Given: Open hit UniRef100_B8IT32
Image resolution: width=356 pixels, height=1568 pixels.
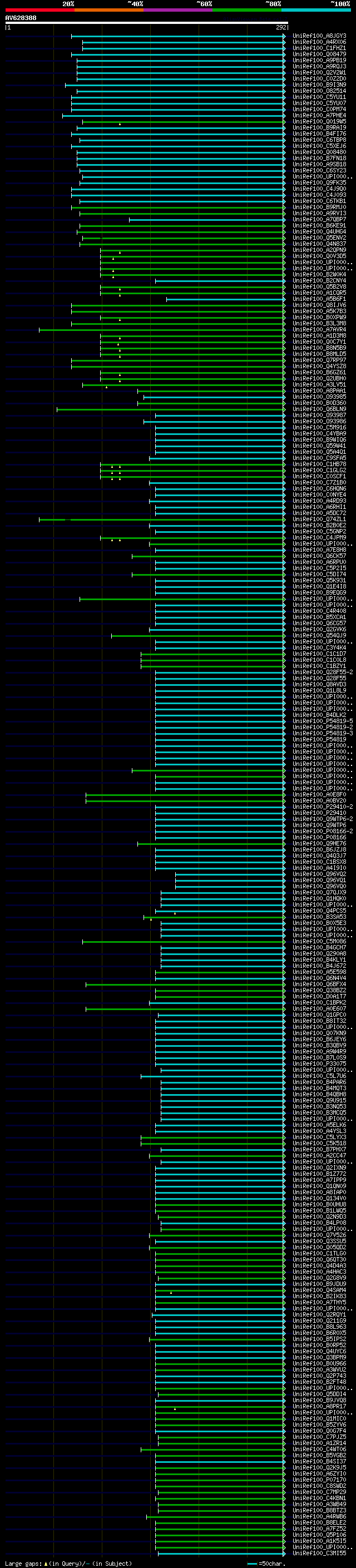Looking at the screenshot, I should coord(319,1021).
